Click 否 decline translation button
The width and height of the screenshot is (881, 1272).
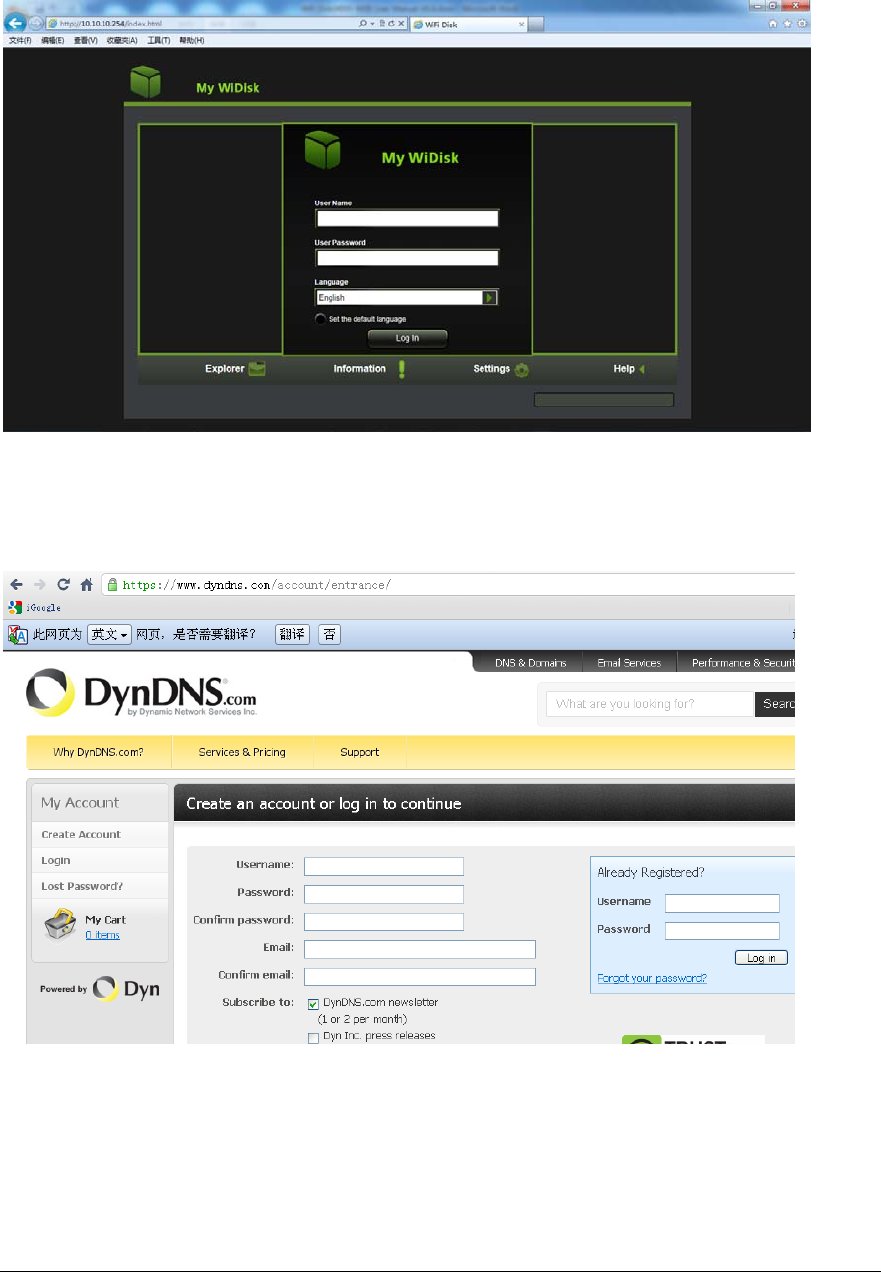pyautogui.click(x=329, y=634)
